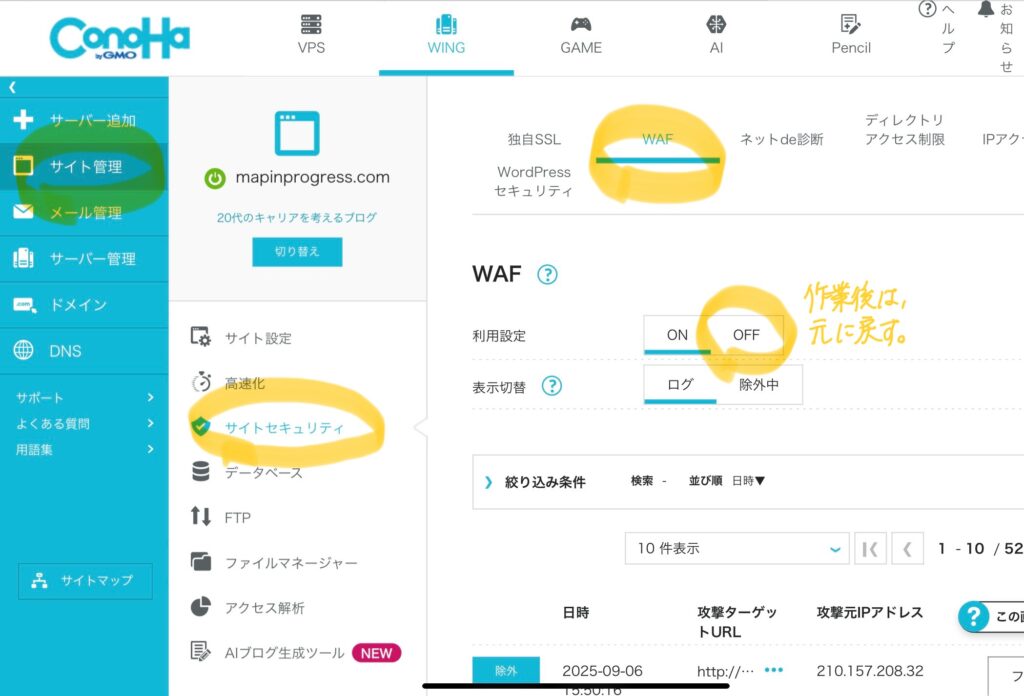Open the 10 件表示 page size dropdown

point(737,548)
